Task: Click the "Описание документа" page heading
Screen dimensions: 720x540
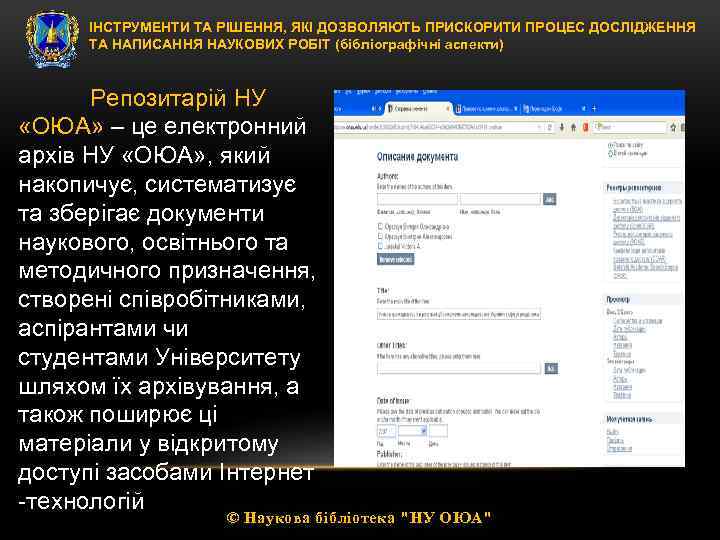Action: point(417,157)
